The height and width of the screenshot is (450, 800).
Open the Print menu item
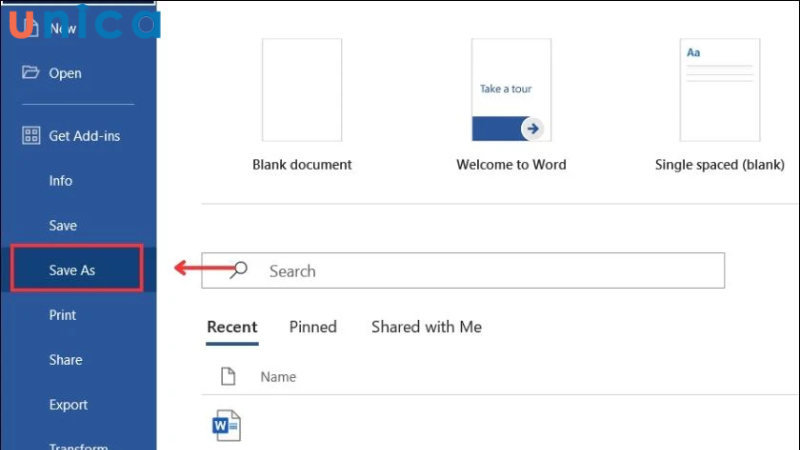pyautogui.click(x=62, y=315)
